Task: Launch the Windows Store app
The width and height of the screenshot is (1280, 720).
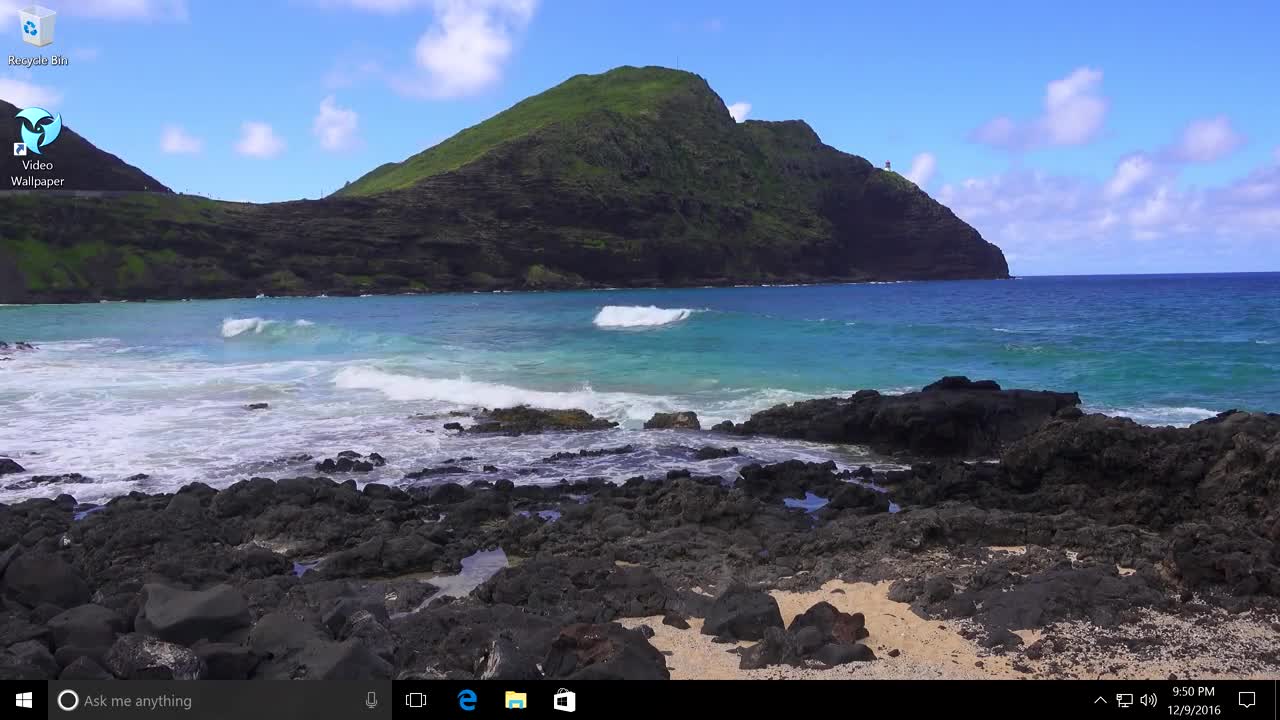Action: tap(564, 700)
